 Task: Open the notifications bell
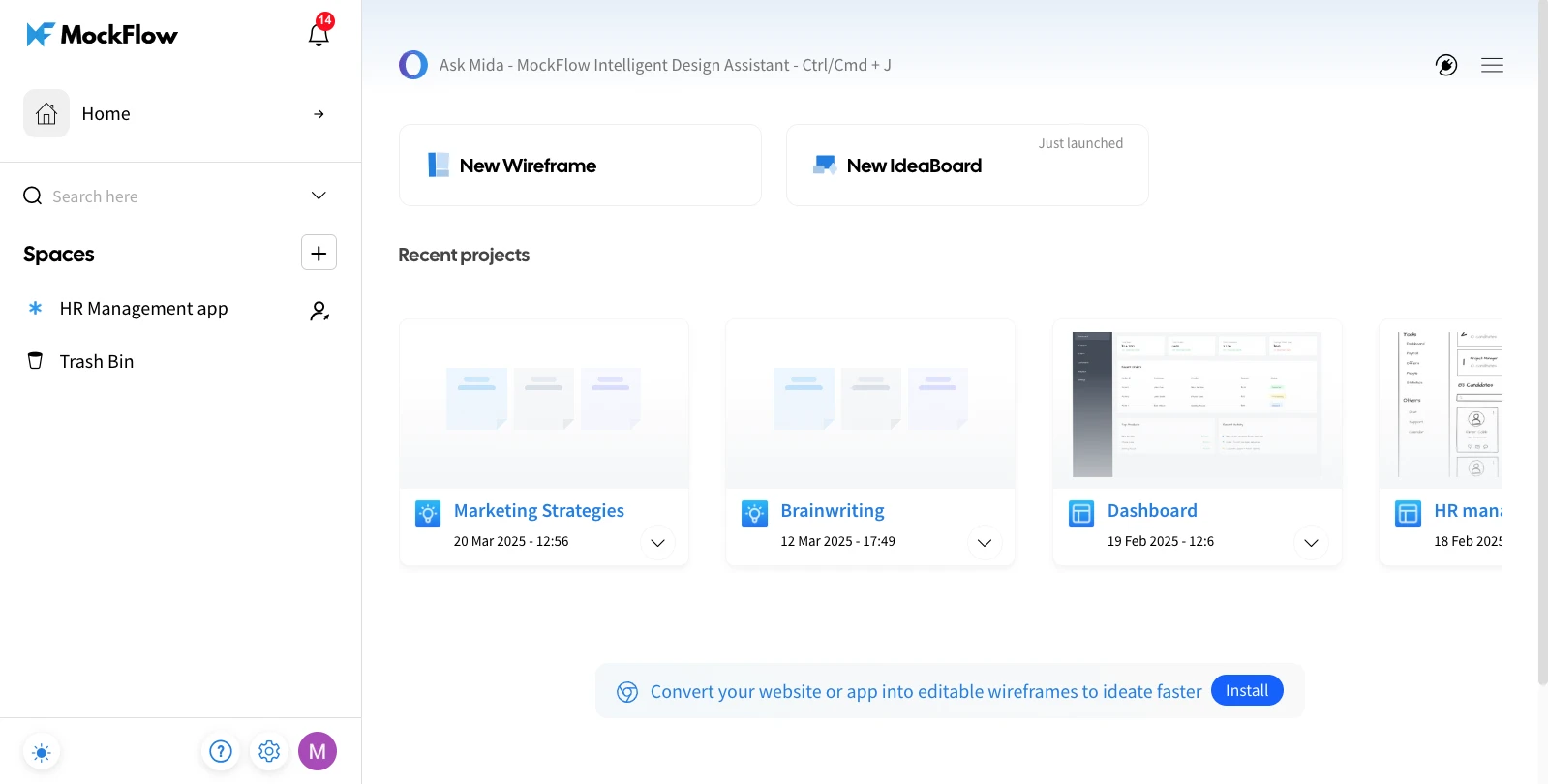(319, 35)
